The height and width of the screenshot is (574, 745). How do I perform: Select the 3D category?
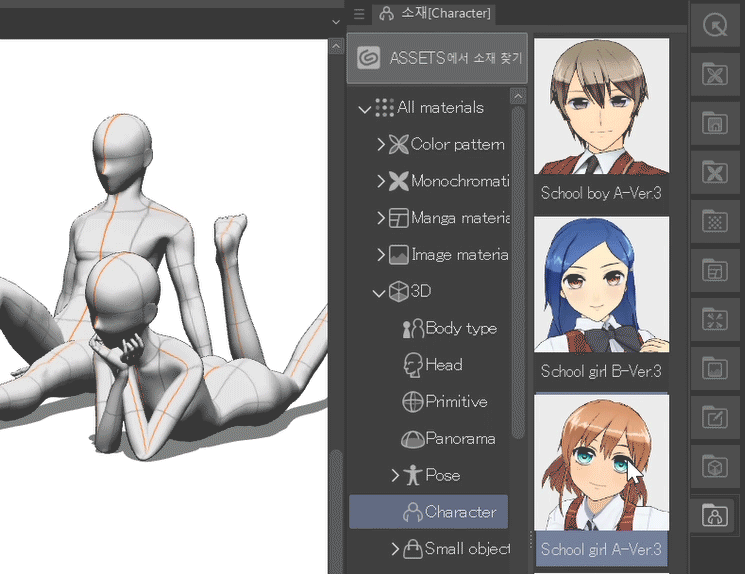coord(420,291)
